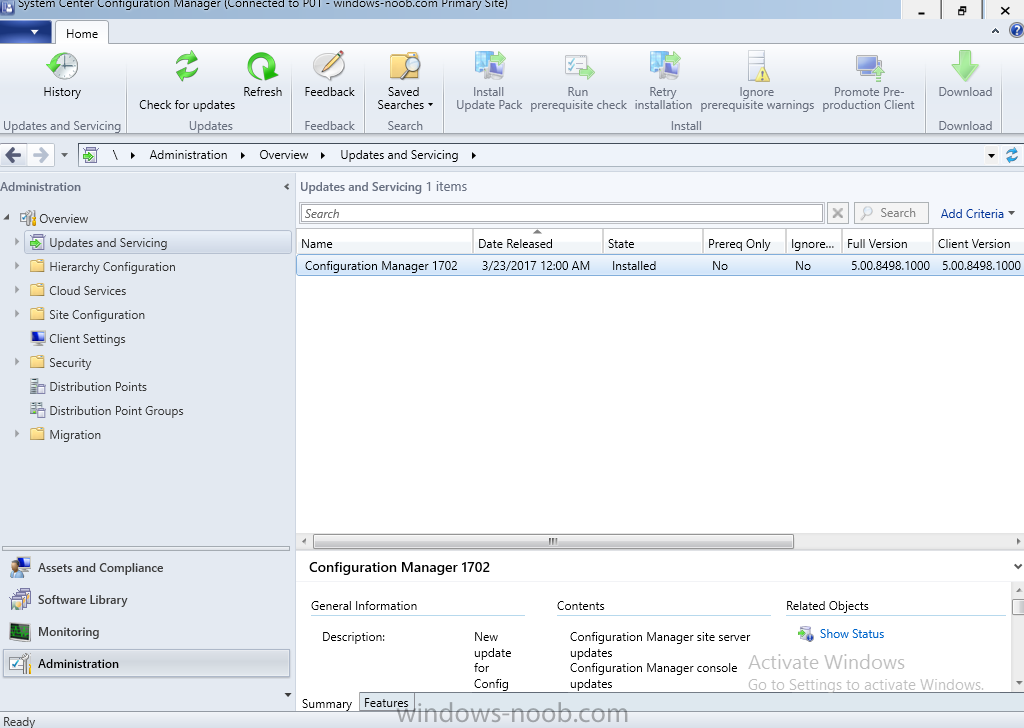The image size is (1024, 728).
Task: Clear the search with the X button
Action: pos(838,214)
